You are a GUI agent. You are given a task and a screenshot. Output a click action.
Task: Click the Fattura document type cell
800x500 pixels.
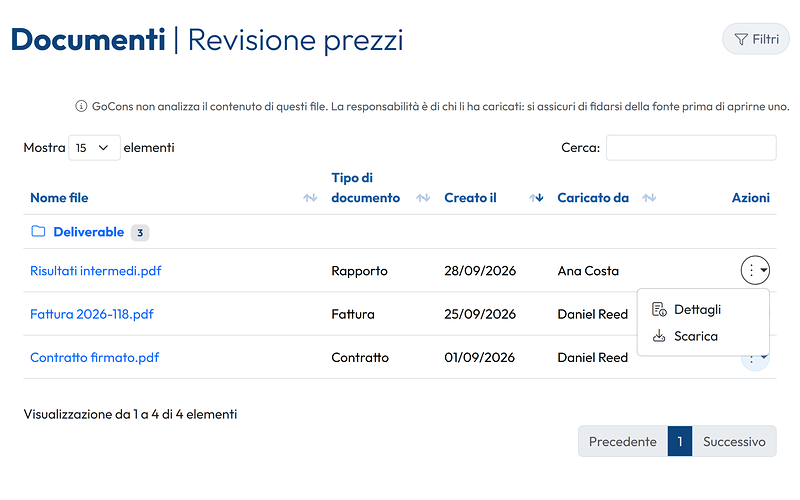click(x=353, y=314)
